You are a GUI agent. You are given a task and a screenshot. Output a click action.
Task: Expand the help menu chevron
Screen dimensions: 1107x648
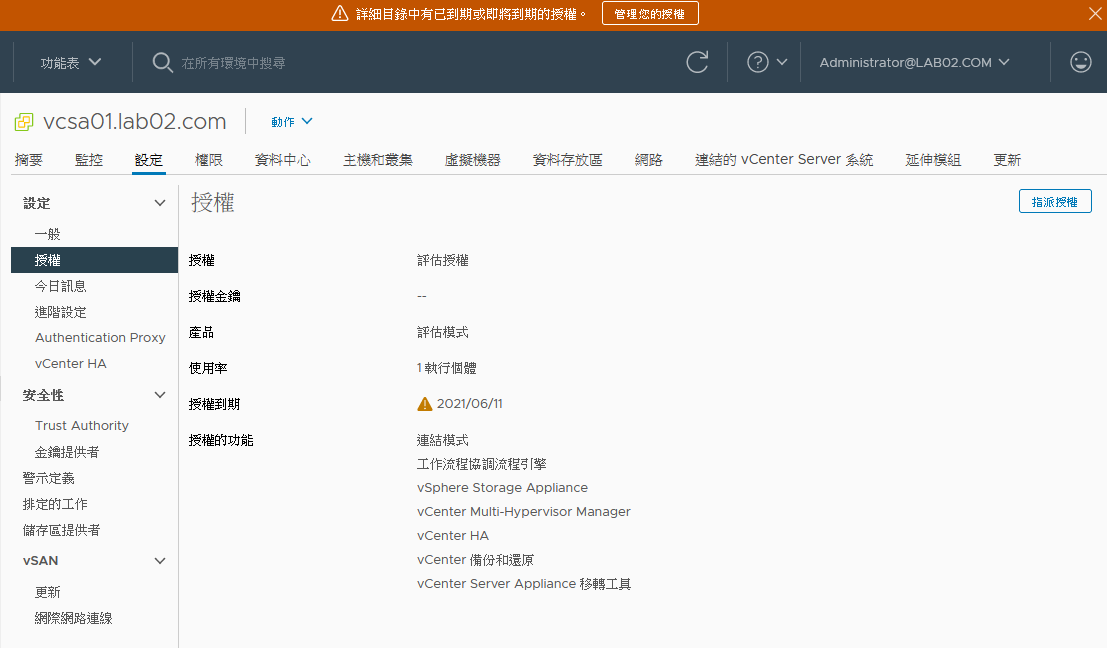coord(782,62)
